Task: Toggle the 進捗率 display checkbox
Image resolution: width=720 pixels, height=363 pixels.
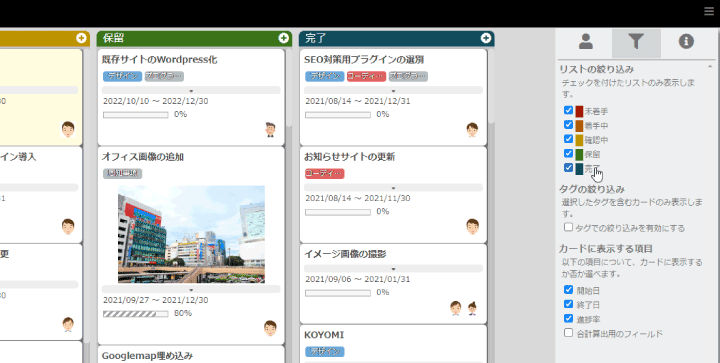Action: 568,318
